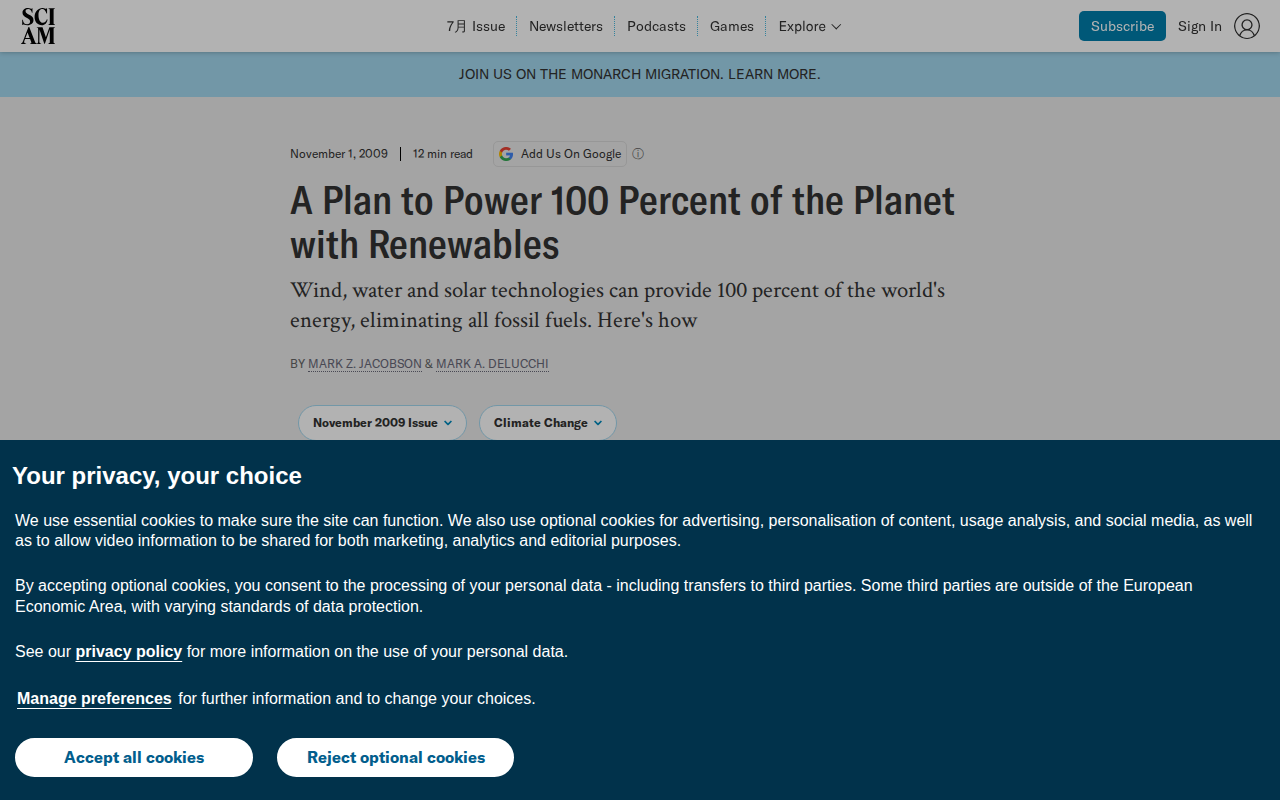
Task: Click the Monarch Migration banner
Action: [x=640, y=74]
